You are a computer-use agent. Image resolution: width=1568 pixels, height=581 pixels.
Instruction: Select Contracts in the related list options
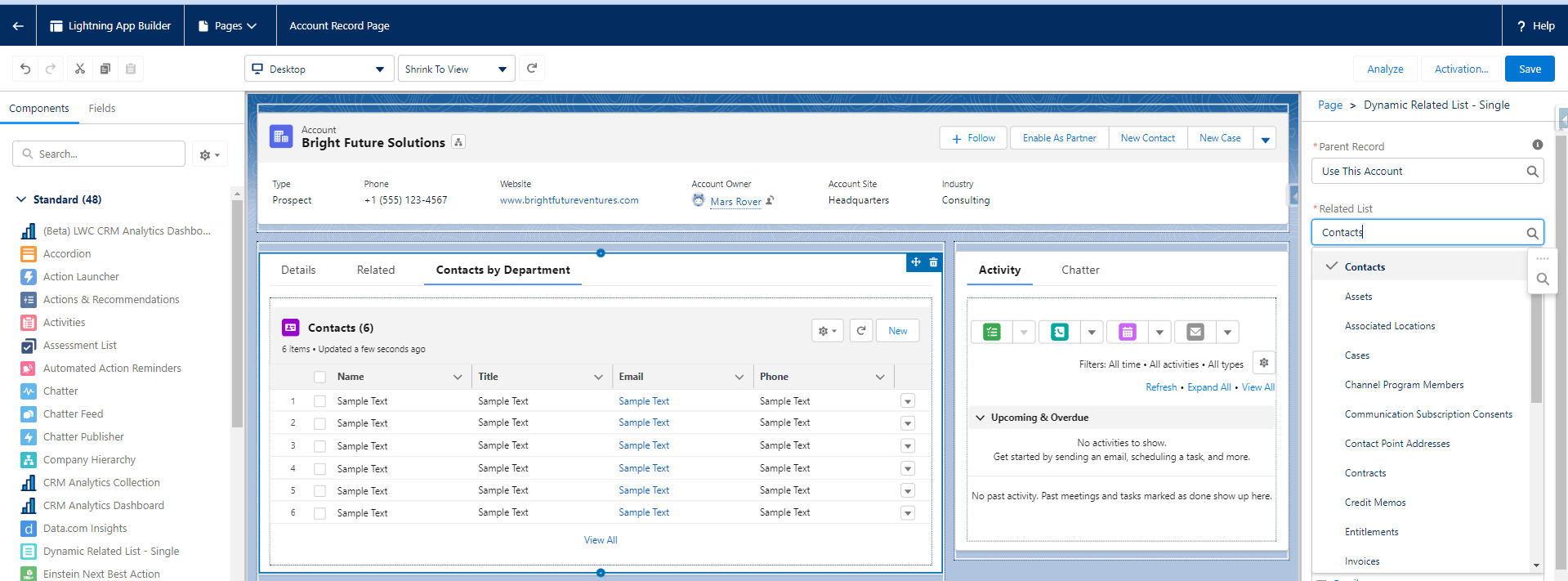1365,473
